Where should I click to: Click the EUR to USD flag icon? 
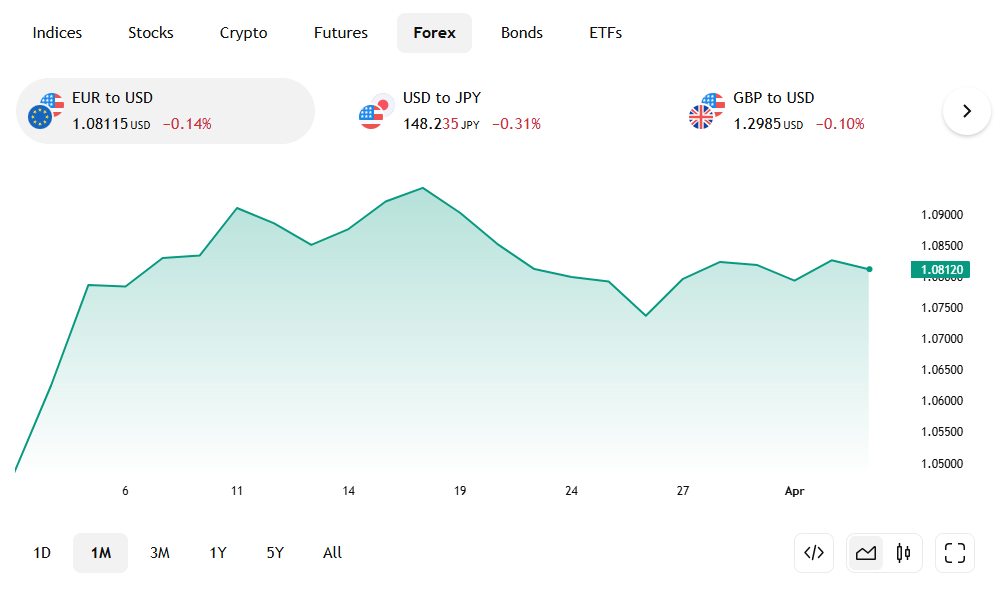coord(46,111)
